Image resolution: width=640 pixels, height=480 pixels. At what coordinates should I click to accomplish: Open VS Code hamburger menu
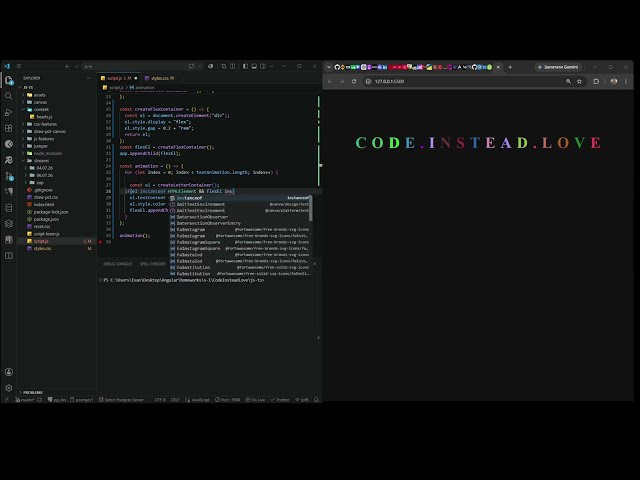click(19, 66)
